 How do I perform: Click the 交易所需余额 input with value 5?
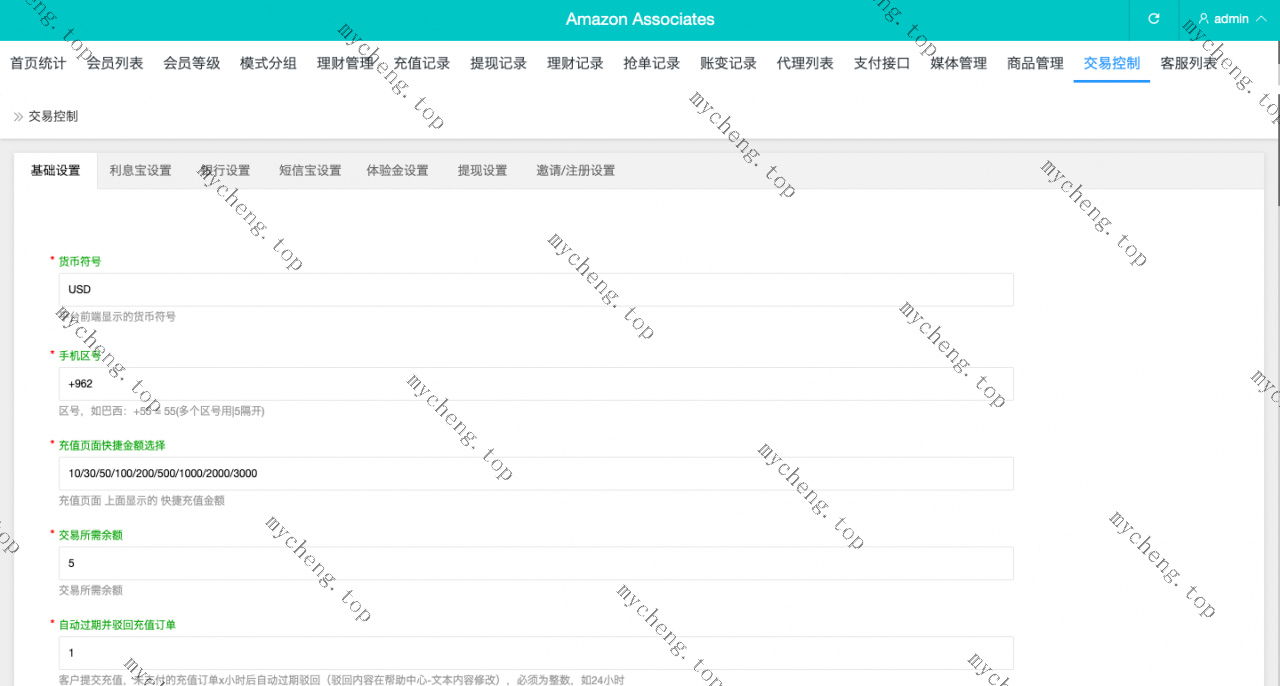point(536,563)
